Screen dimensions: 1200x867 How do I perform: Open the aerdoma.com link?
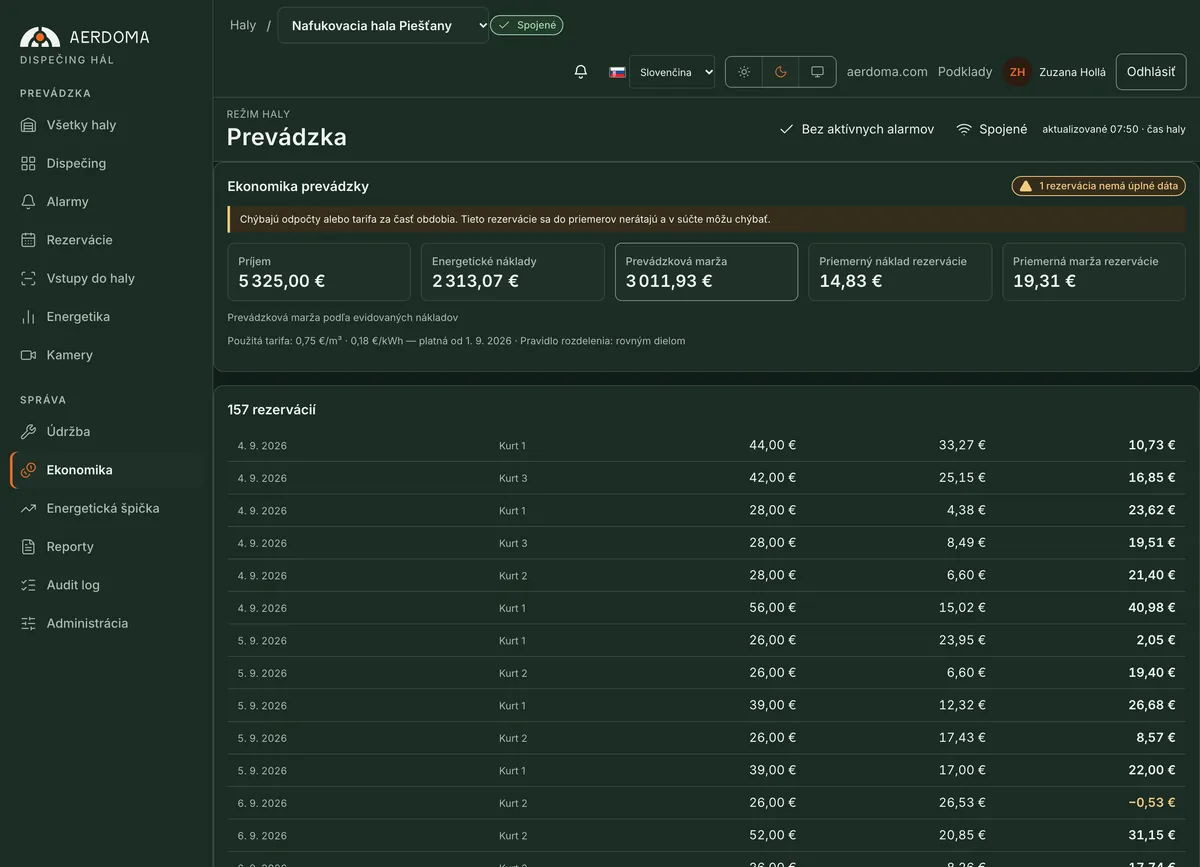click(887, 72)
